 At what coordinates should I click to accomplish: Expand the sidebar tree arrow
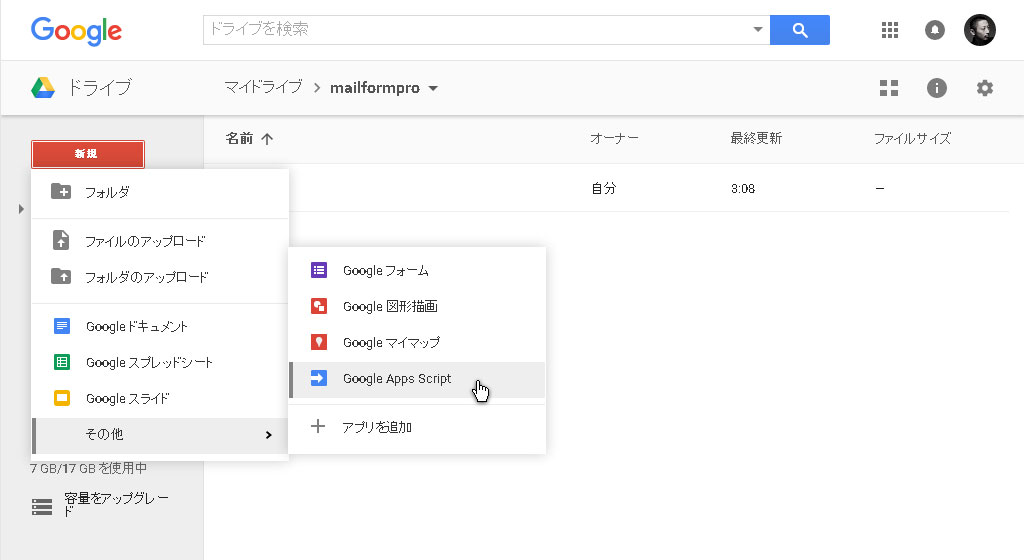click(21, 209)
